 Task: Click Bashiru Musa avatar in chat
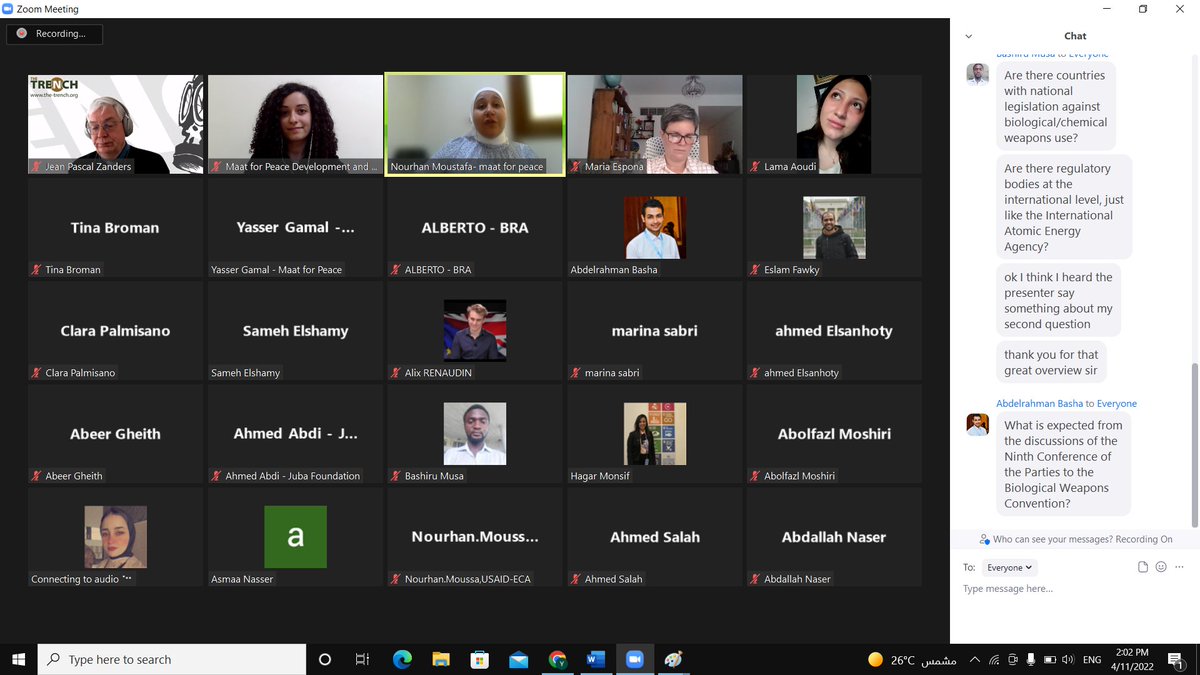pyautogui.click(x=977, y=74)
